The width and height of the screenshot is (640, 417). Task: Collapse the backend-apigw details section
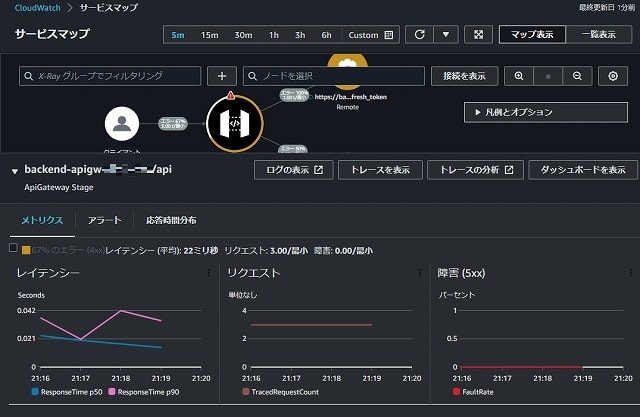15,171
